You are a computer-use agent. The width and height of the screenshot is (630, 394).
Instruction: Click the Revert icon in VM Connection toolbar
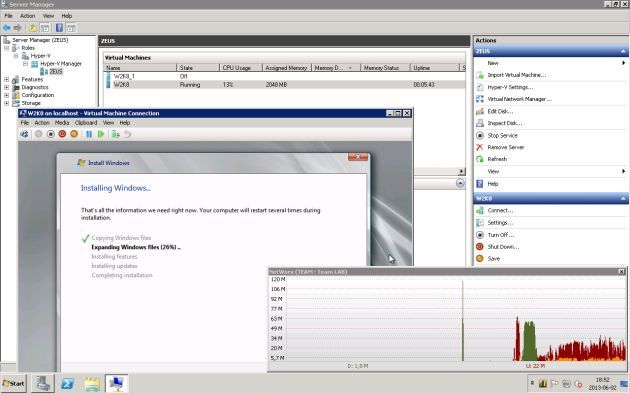pyautogui.click(x=127, y=134)
